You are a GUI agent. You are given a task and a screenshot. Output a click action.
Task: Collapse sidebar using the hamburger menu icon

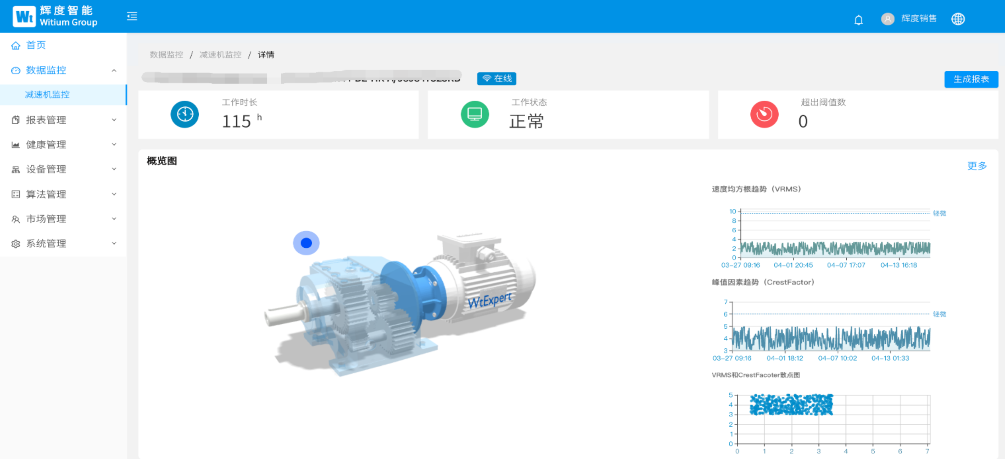click(133, 16)
